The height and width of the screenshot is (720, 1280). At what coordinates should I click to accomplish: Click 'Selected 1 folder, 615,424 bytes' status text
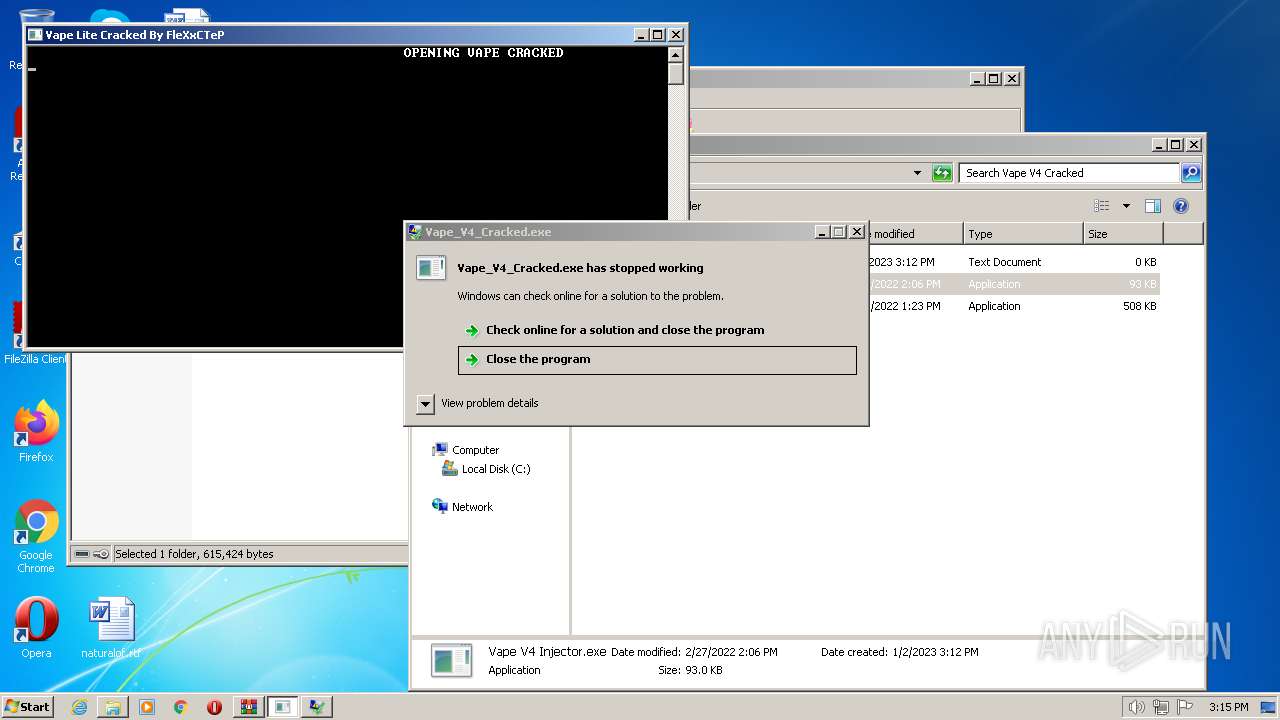pyautogui.click(x=194, y=554)
